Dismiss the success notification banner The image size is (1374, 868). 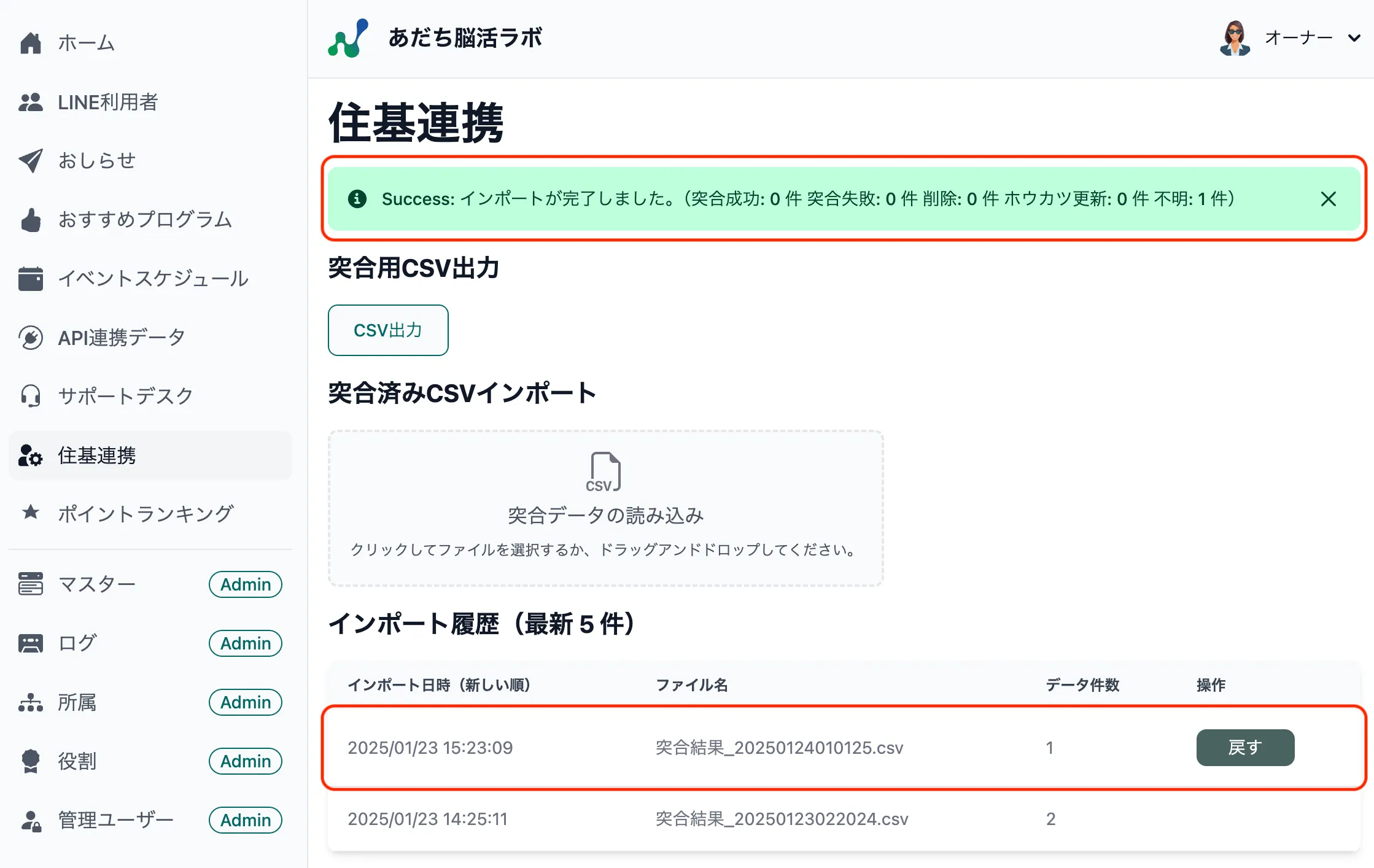pos(1328,199)
